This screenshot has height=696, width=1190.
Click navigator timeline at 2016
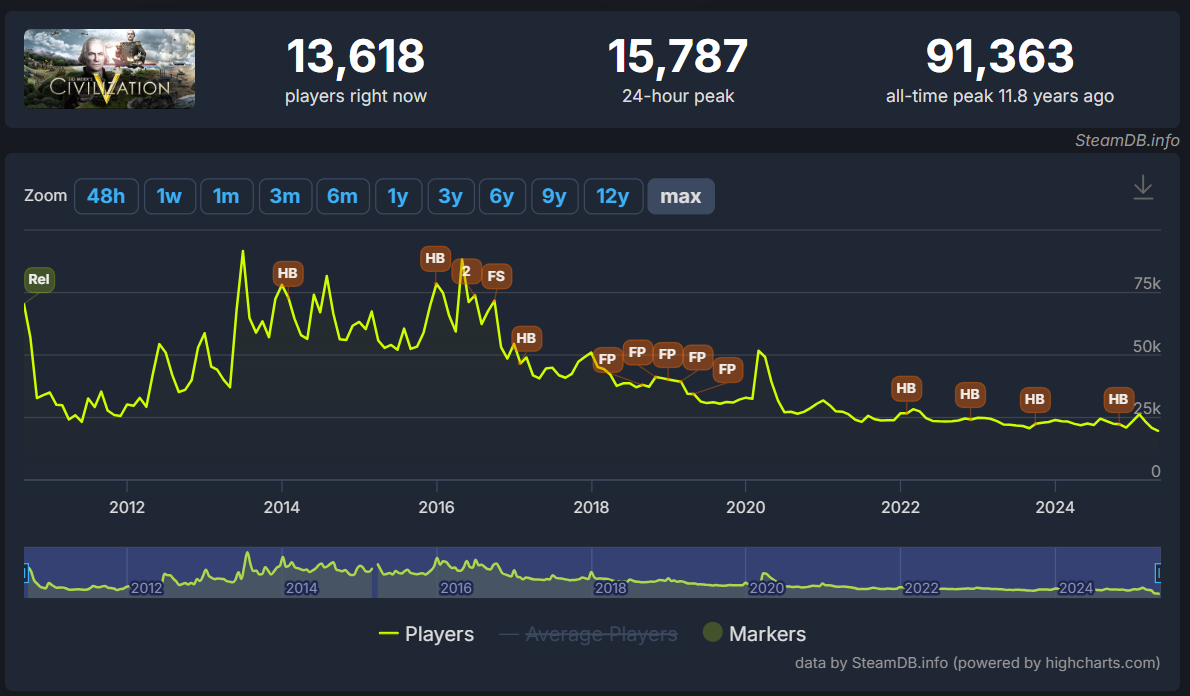tap(455, 587)
